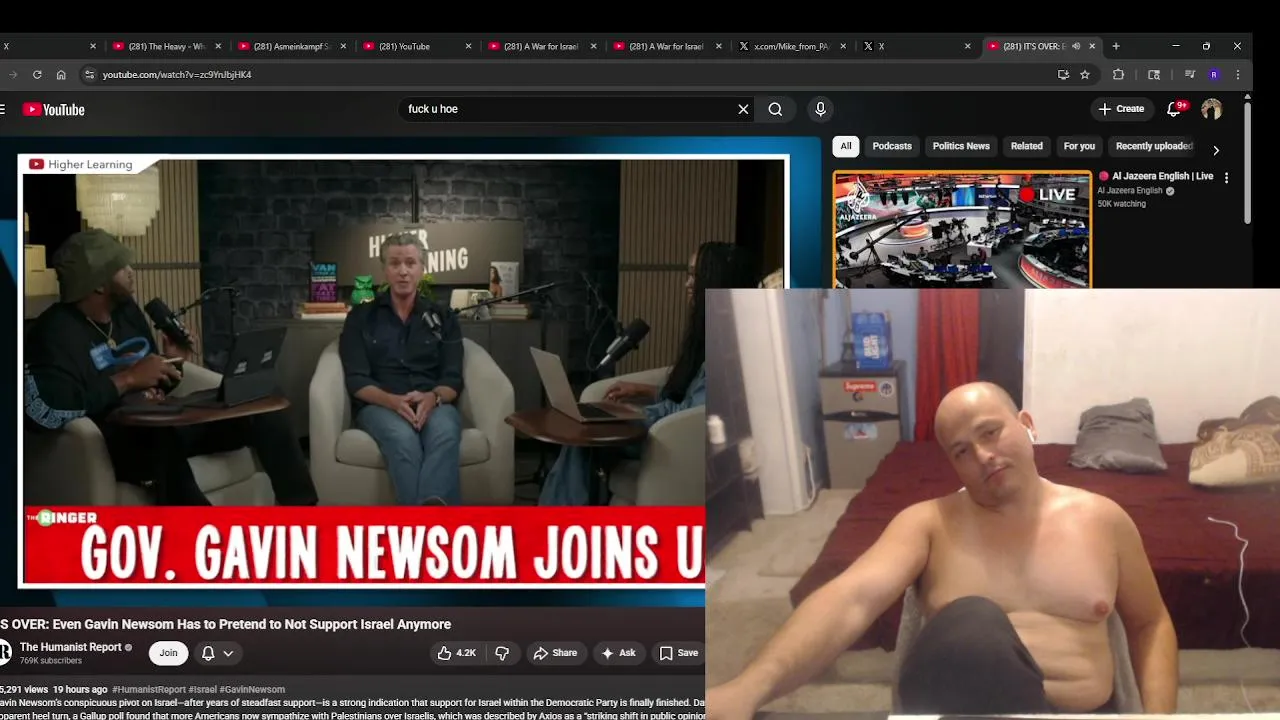Open the #GavinNewsom hashtag
Viewport: 1280px width, 720px height.
coord(252,689)
